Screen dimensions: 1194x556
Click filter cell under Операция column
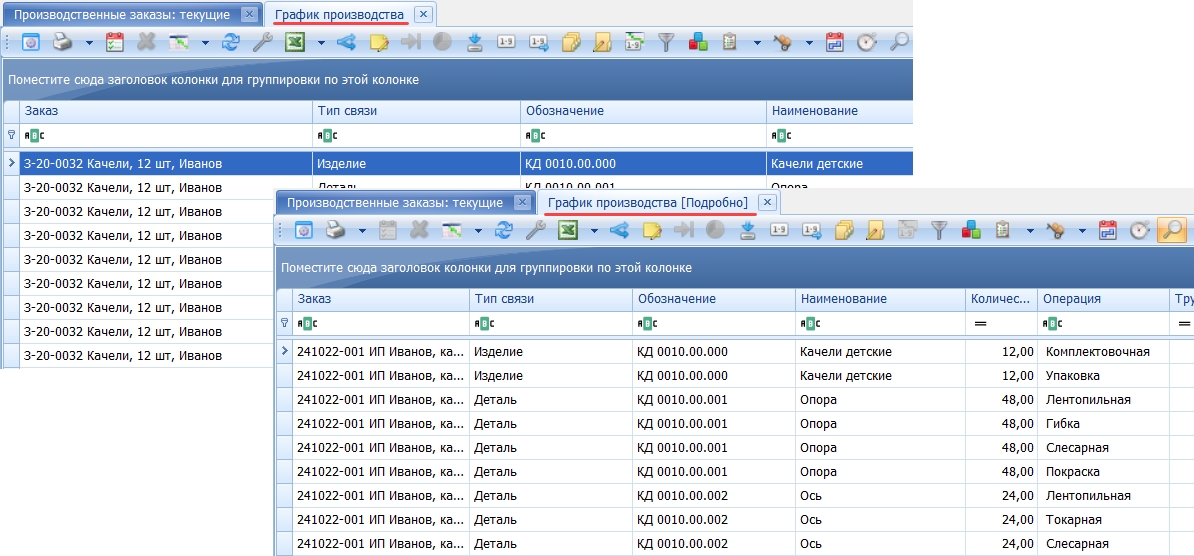[1103, 324]
